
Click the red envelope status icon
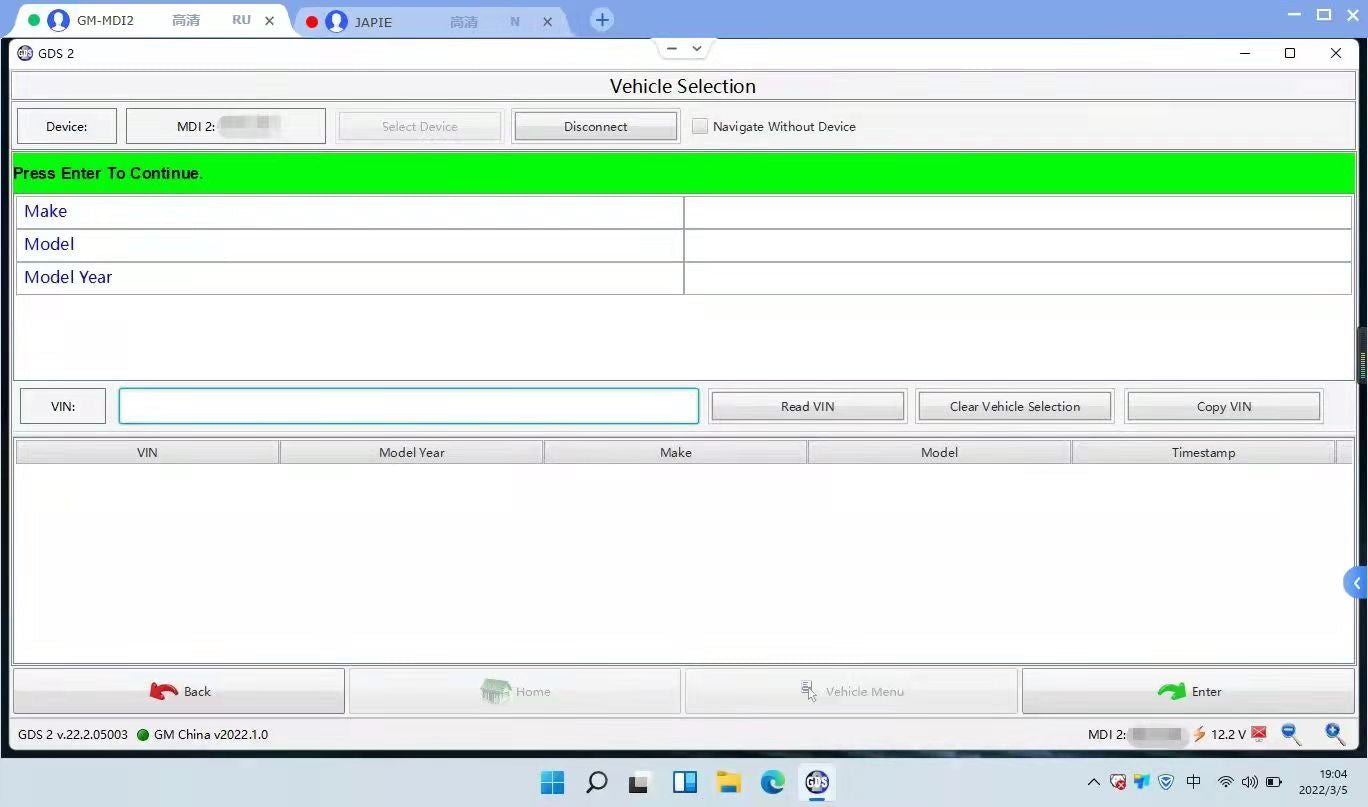(1259, 734)
